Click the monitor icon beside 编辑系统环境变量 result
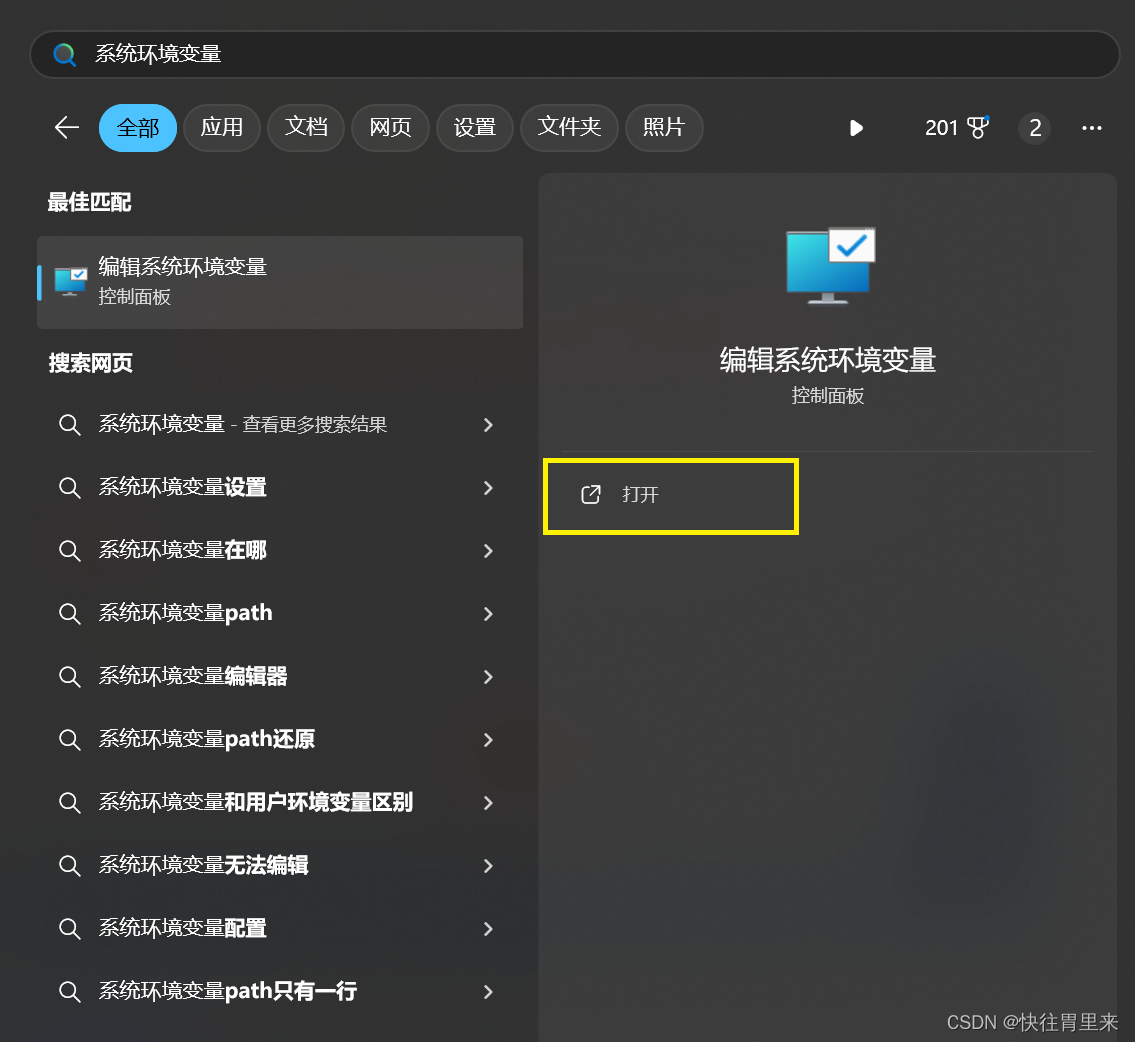1135x1042 pixels. (x=71, y=281)
